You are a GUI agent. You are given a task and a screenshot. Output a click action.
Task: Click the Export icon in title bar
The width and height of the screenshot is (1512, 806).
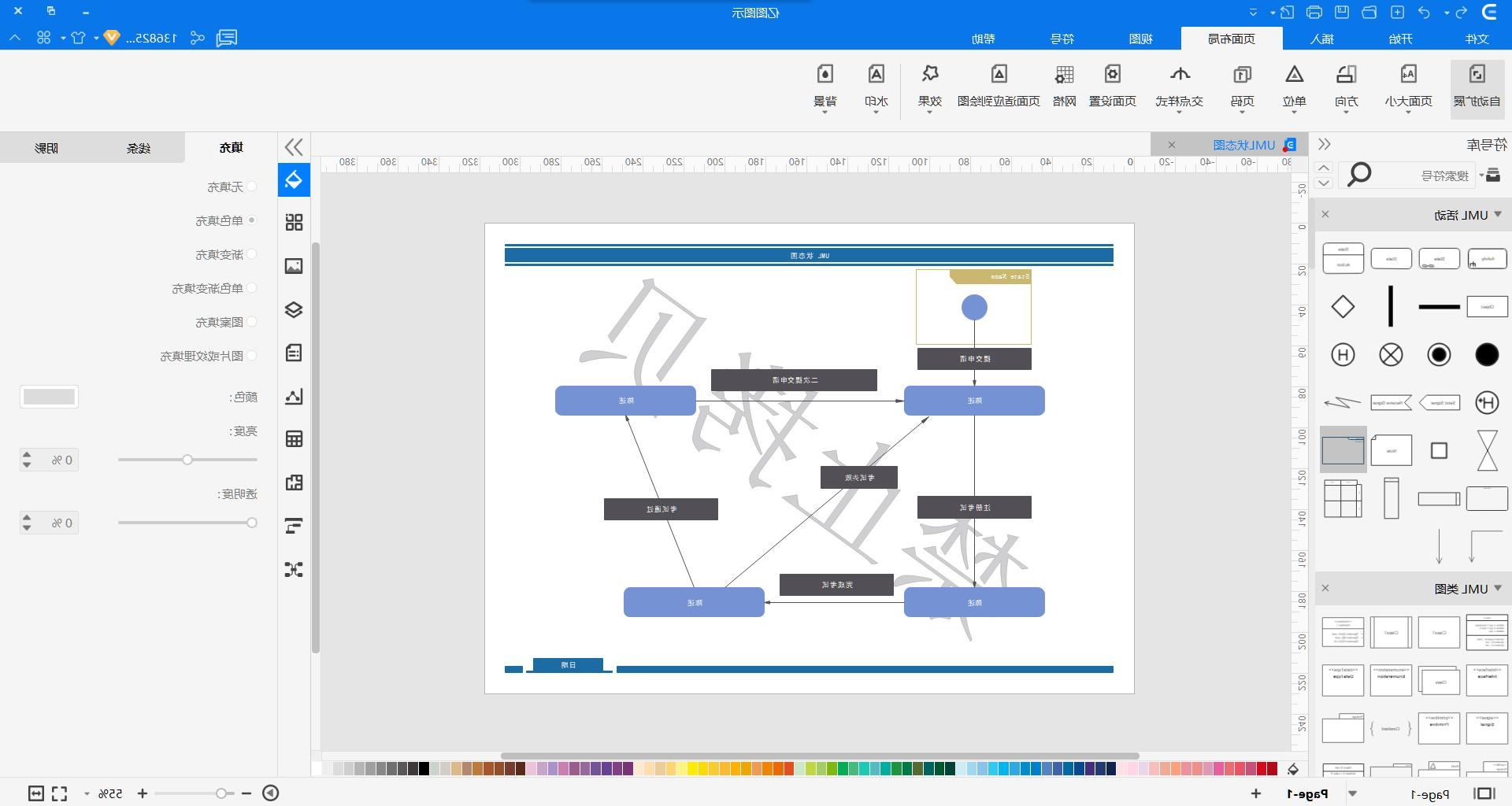tap(1287, 12)
